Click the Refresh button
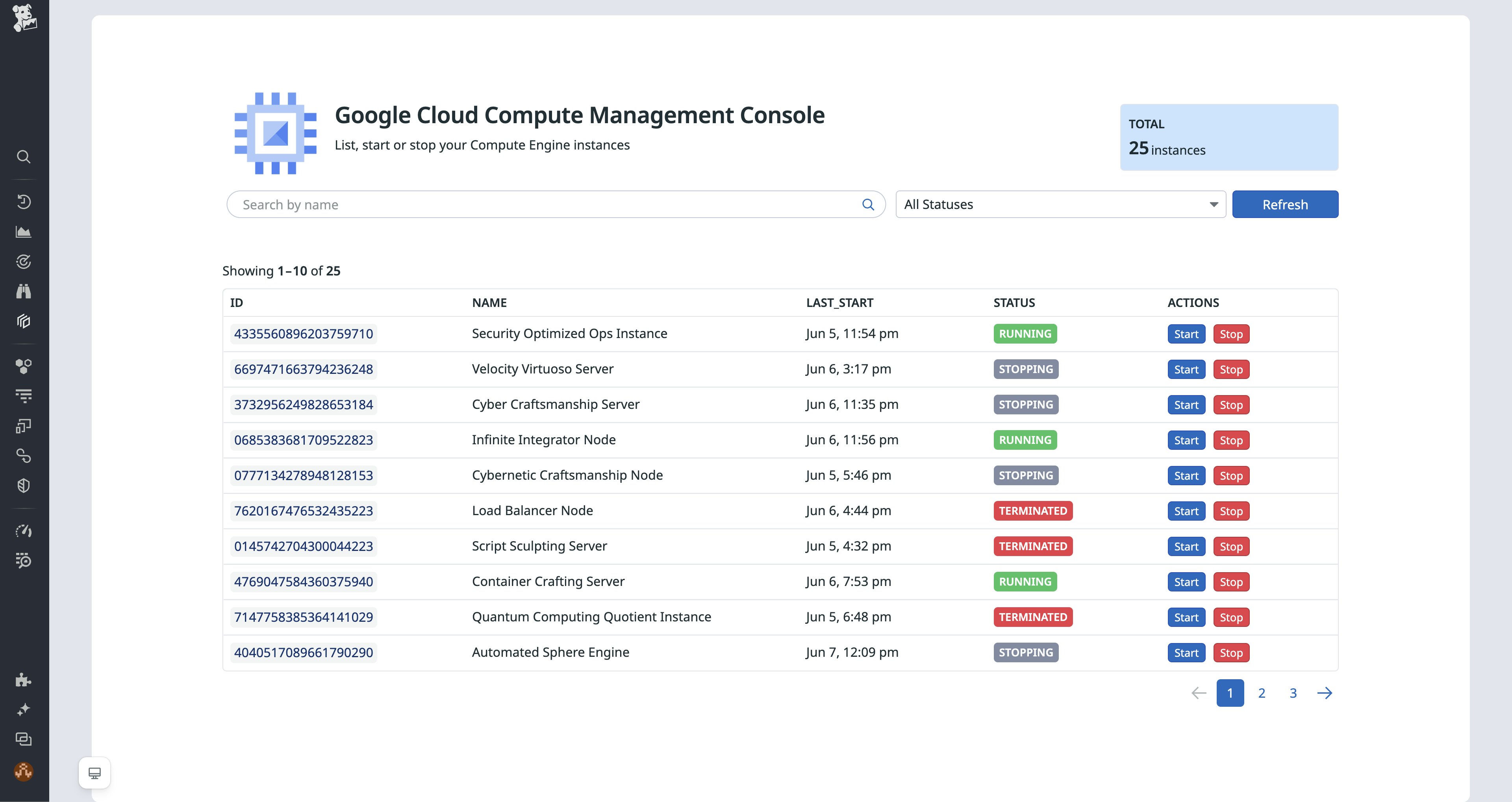This screenshot has height=802, width=1512. click(1285, 204)
